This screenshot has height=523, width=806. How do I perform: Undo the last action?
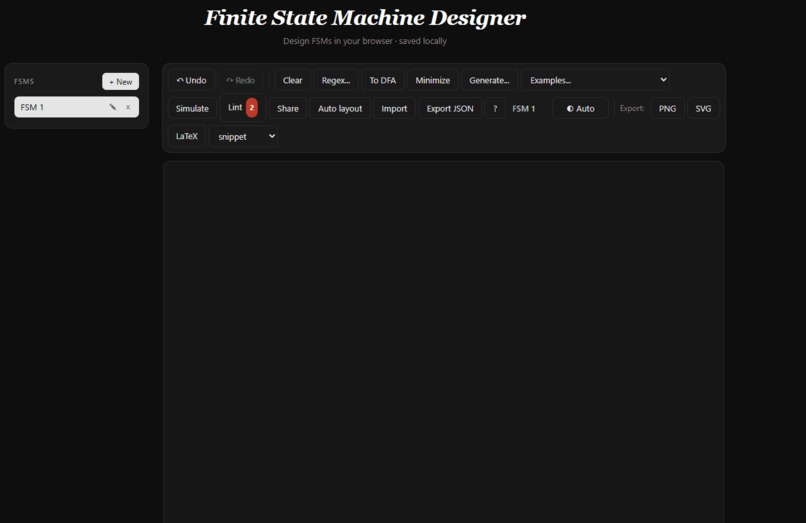pos(191,80)
